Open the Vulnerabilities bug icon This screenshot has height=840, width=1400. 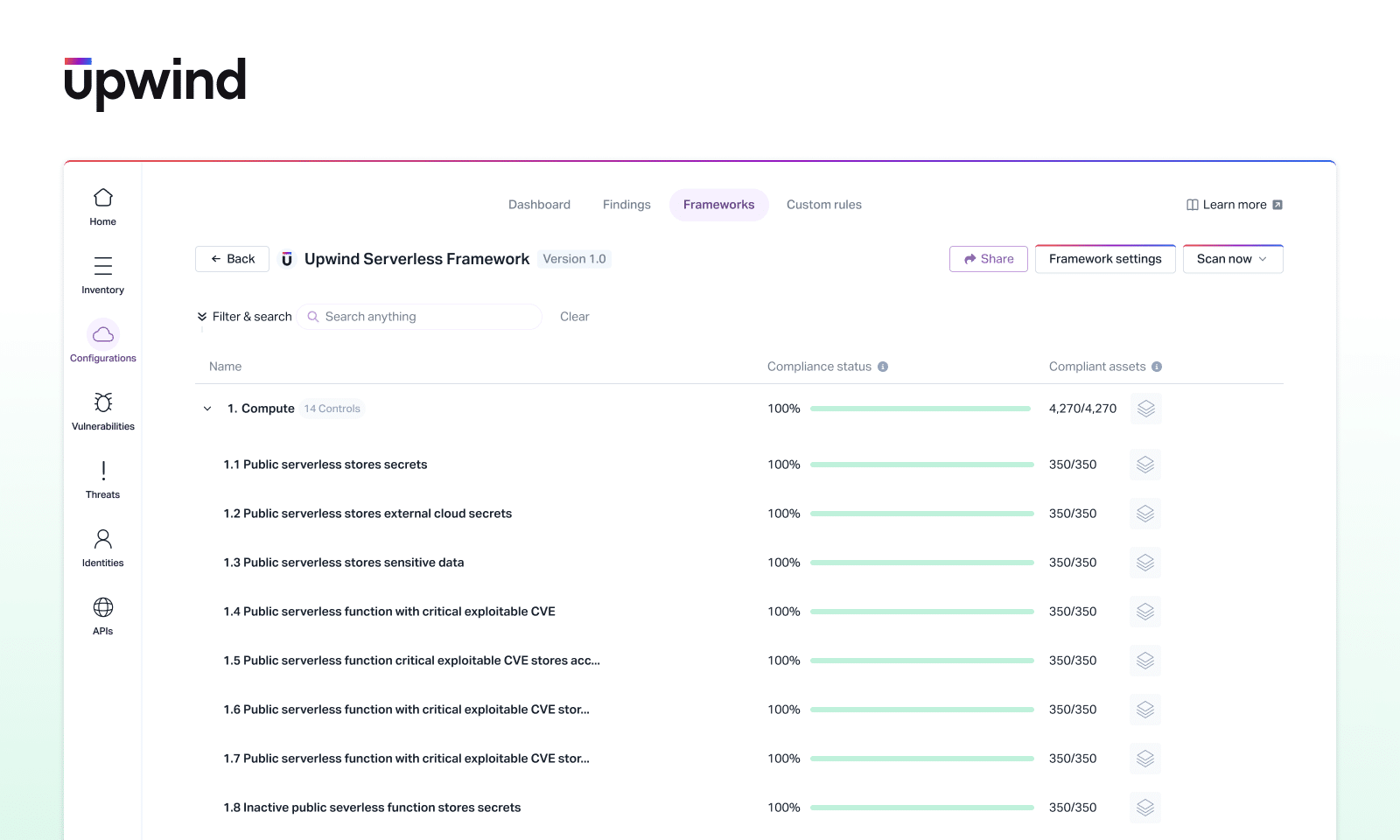(103, 403)
